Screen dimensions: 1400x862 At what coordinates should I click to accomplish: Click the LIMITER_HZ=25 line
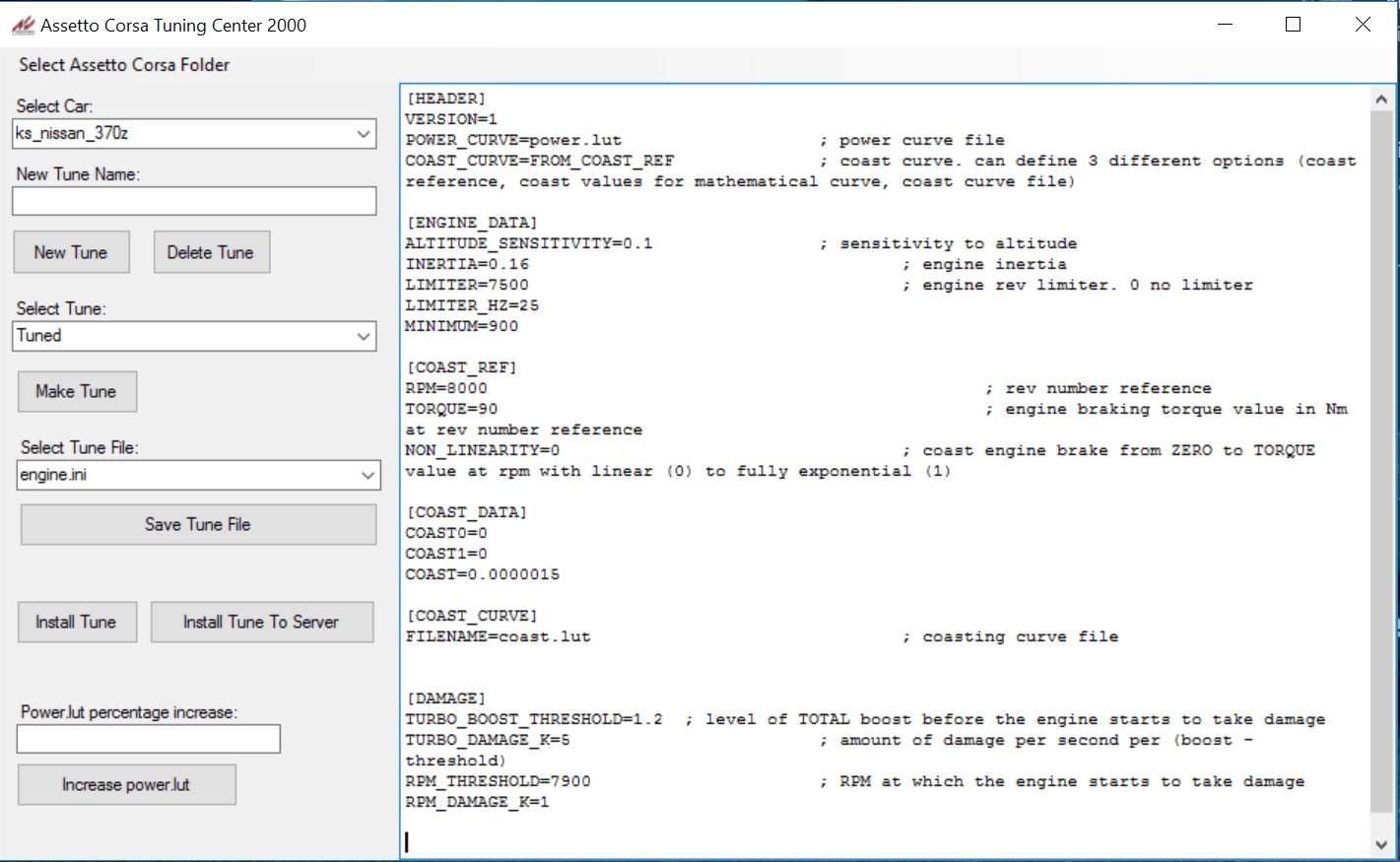tap(472, 305)
